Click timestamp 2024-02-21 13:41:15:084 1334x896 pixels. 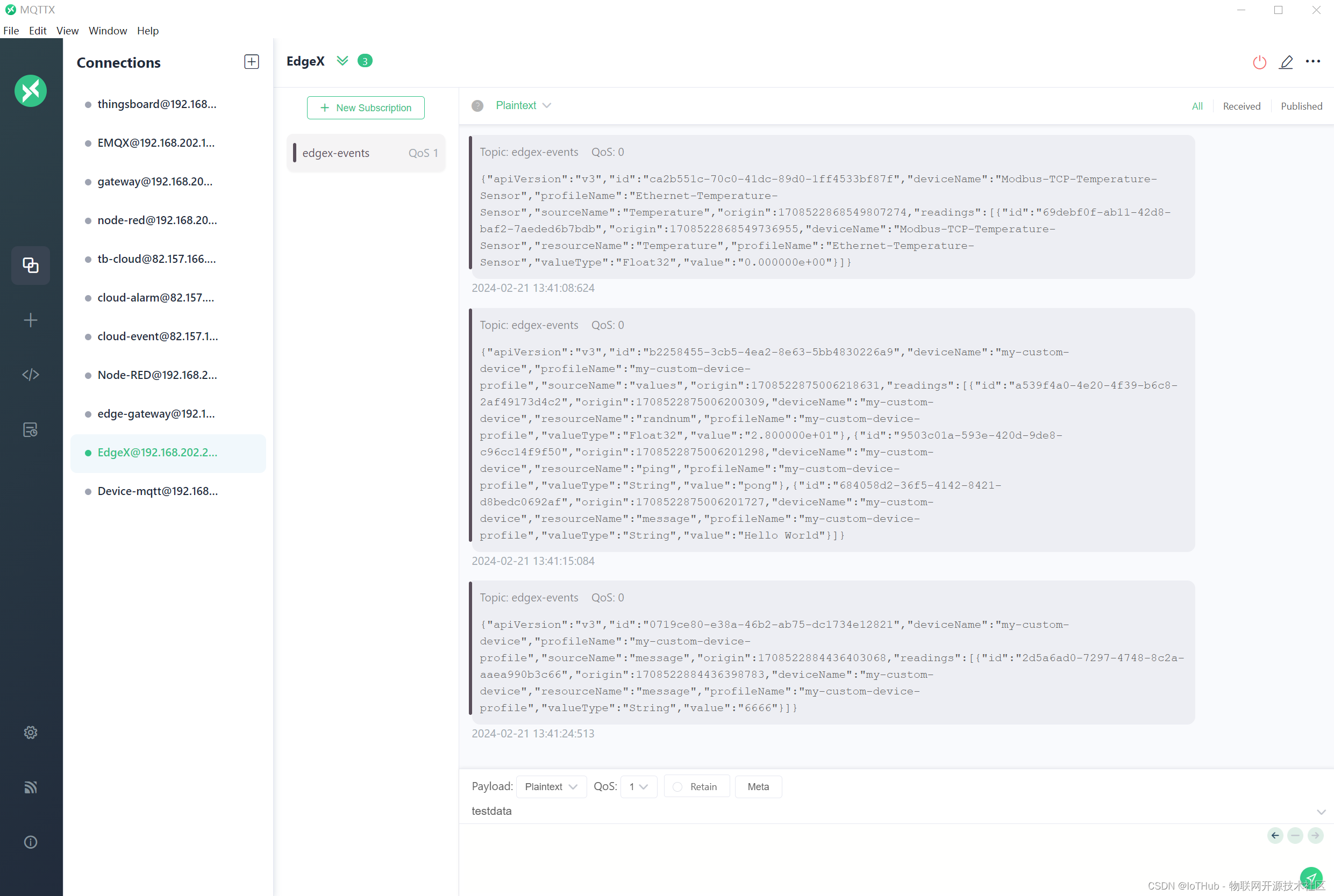pyautogui.click(x=533, y=561)
